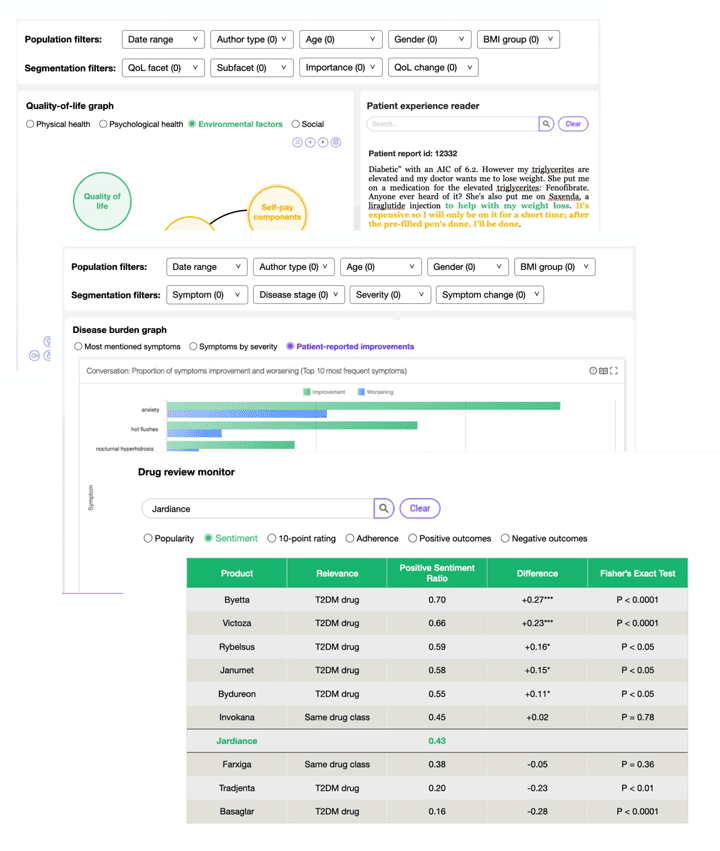The image size is (720, 851).
Task: Select the Symptoms by severity radio button
Action: click(193, 347)
